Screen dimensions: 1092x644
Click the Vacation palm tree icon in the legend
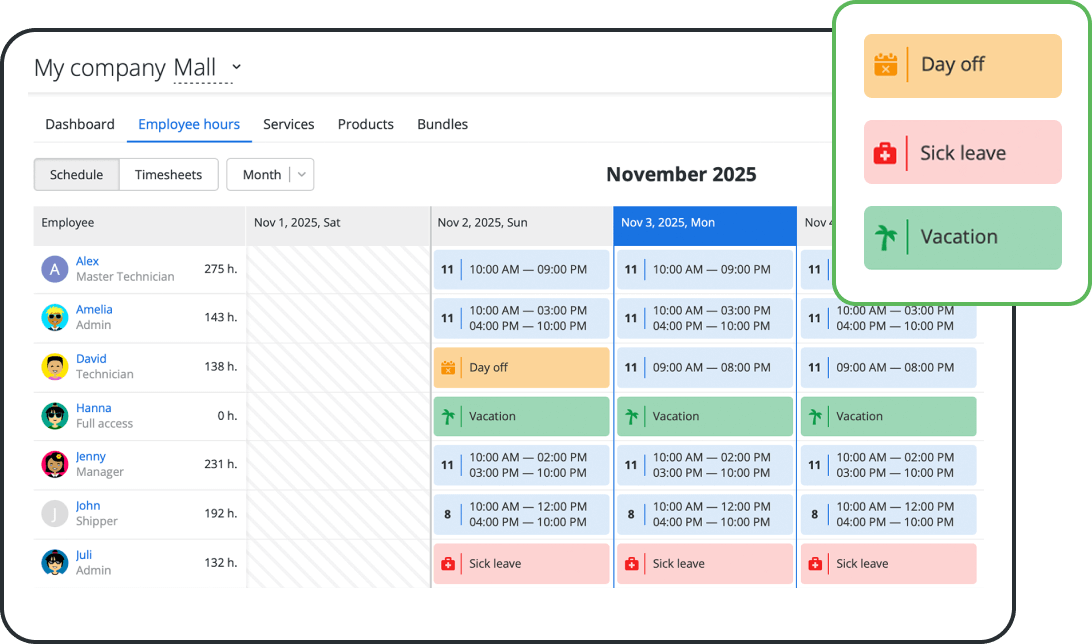tap(886, 237)
